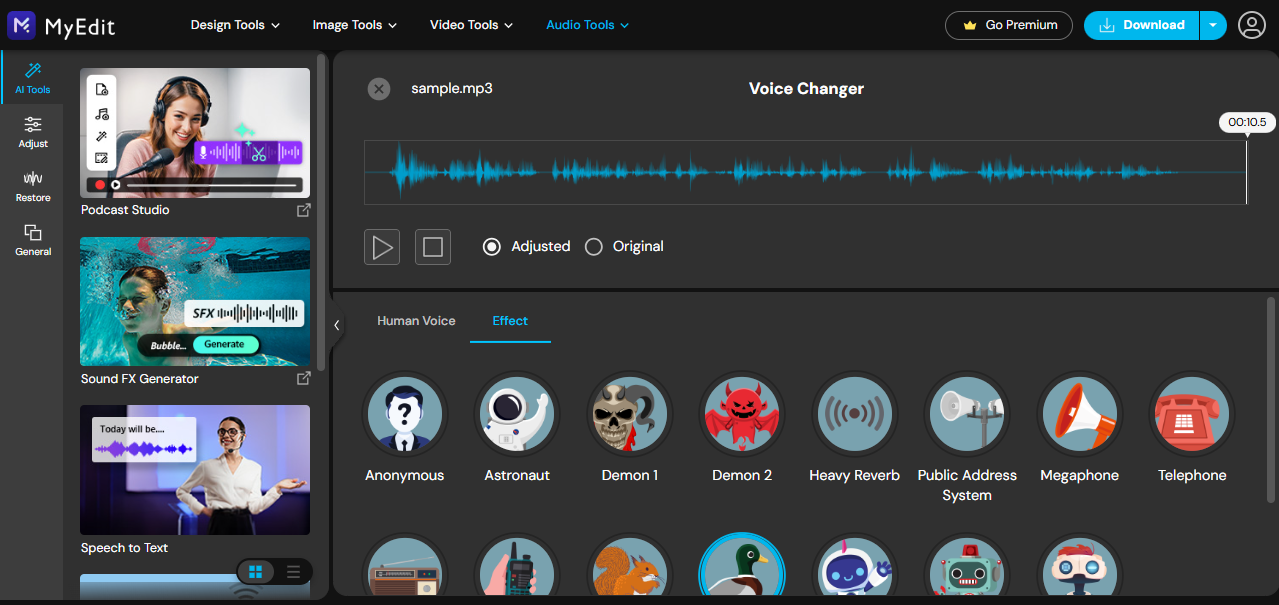
Task: Click inside the audio waveform
Action: pyautogui.click(x=805, y=172)
